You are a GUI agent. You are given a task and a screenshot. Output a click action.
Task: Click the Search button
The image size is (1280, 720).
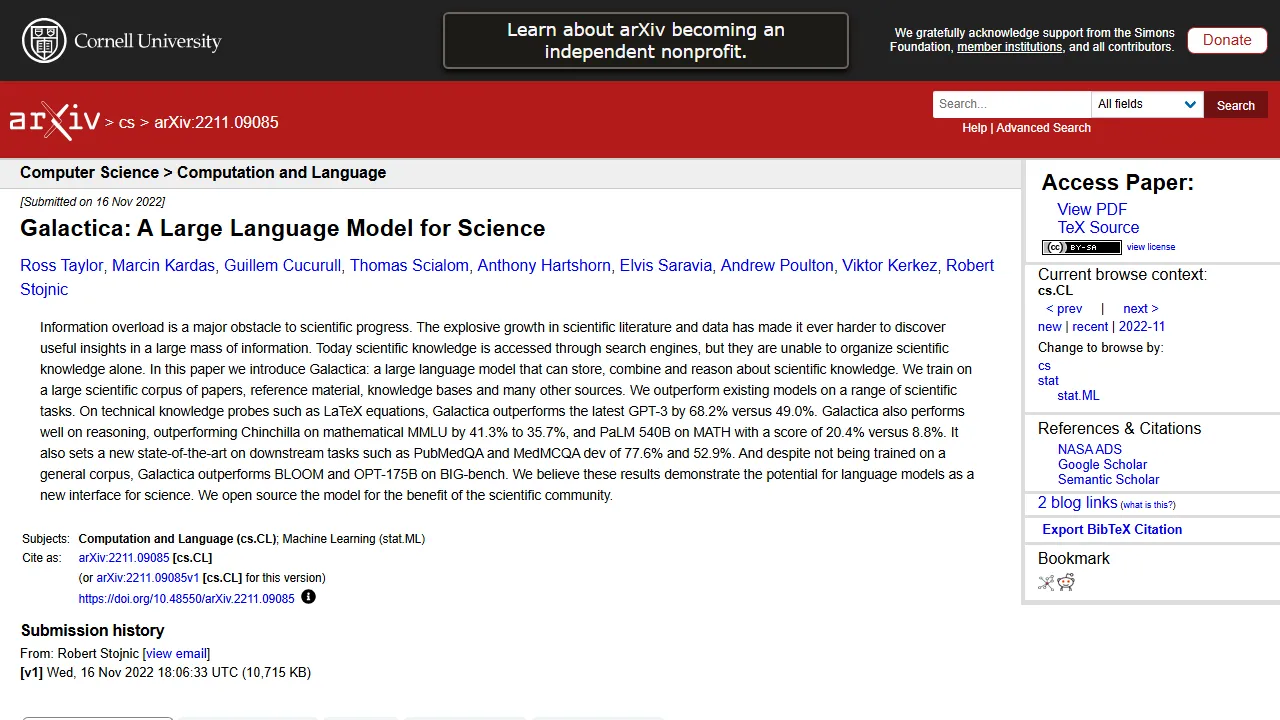pyautogui.click(x=1235, y=105)
